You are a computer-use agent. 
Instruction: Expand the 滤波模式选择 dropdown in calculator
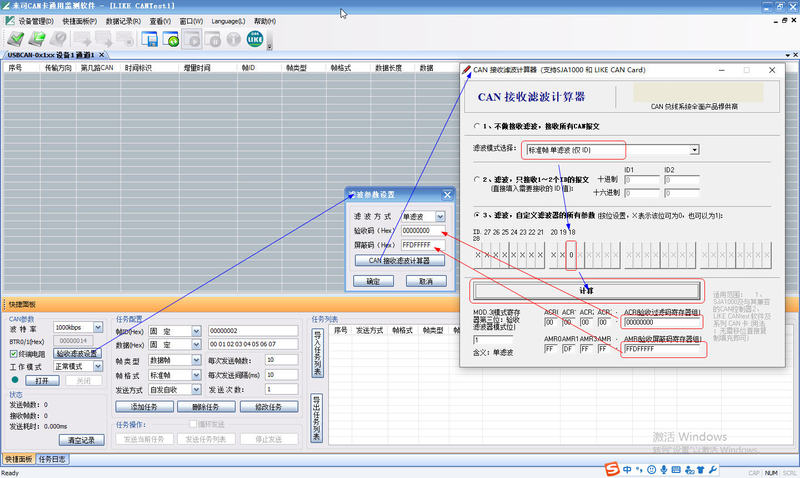coord(694,150)
